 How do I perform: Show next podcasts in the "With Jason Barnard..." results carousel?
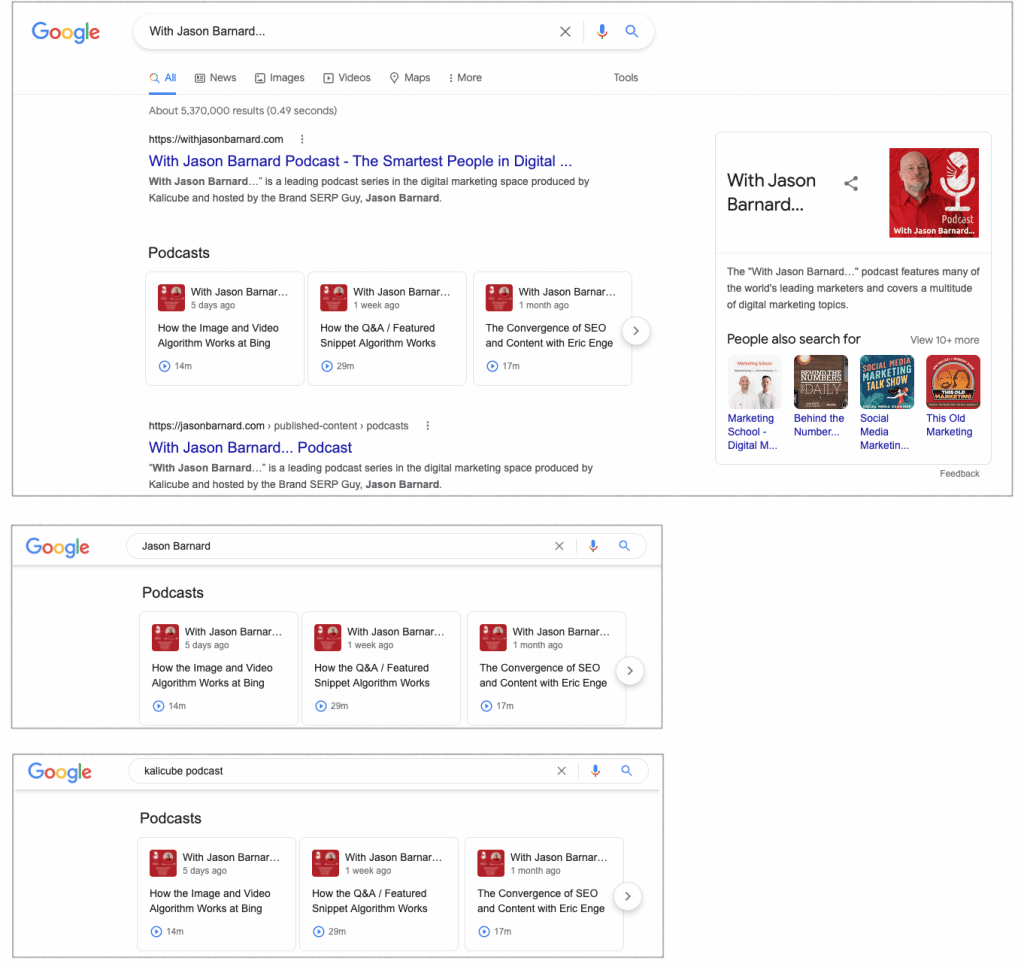click(x=635, y=331)
